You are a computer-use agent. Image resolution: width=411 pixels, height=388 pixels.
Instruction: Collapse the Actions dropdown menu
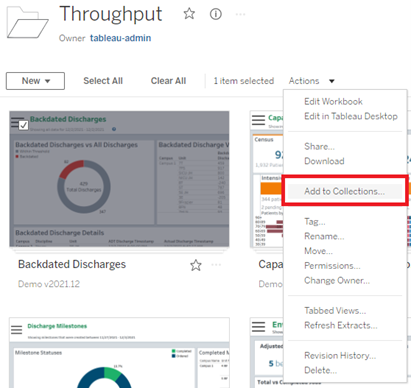click(312, 81)
